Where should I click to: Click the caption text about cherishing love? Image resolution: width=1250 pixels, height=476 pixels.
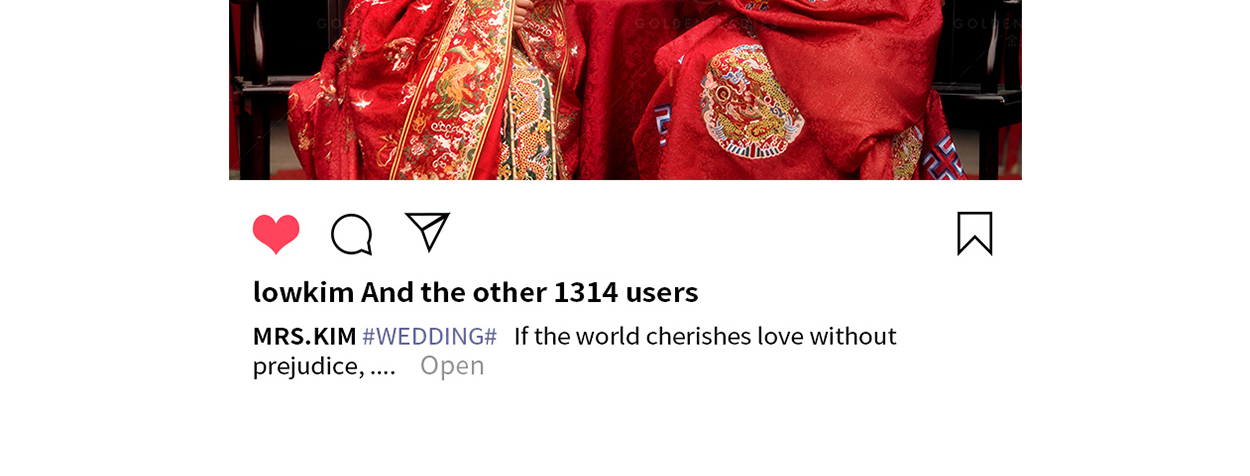click(705, 336)
